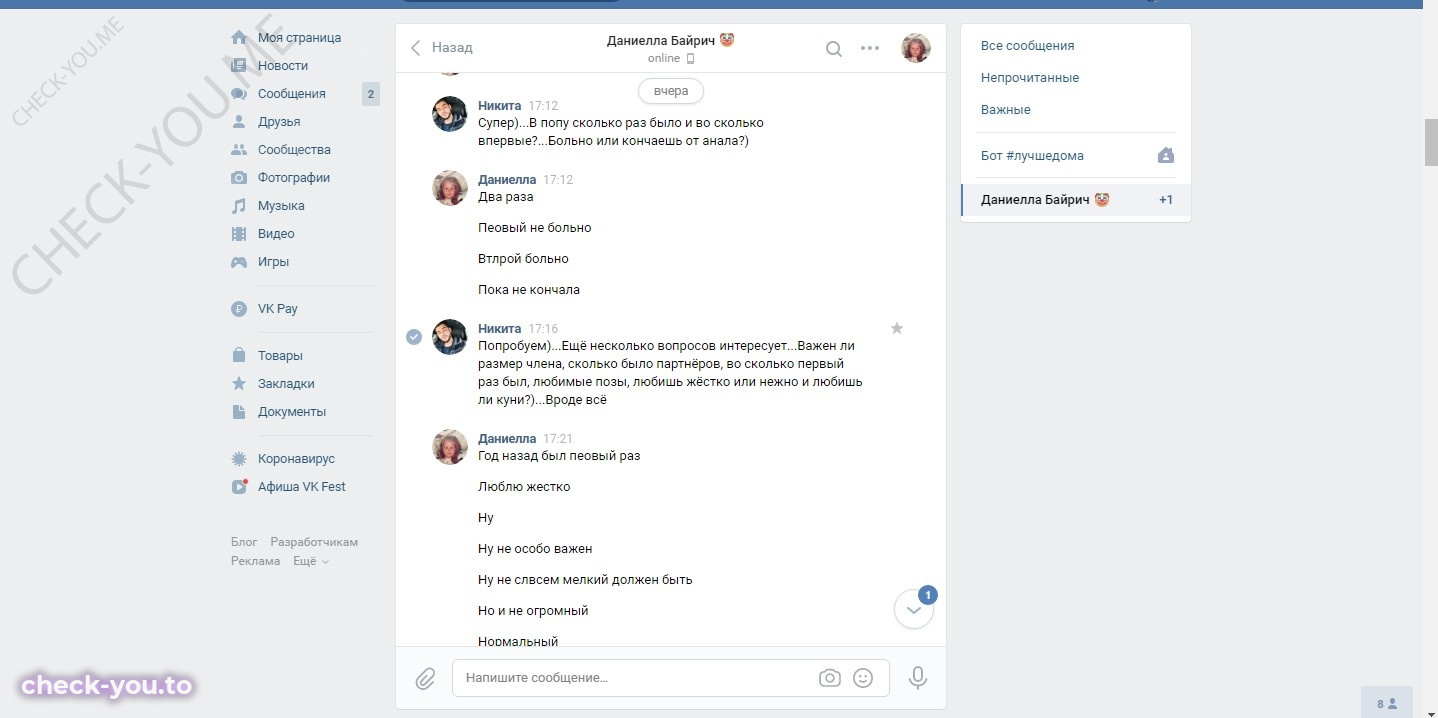Click Никита sender name at 17:12
The width and height of the screenshot is (1438, 718).
(x=500, y=106)
